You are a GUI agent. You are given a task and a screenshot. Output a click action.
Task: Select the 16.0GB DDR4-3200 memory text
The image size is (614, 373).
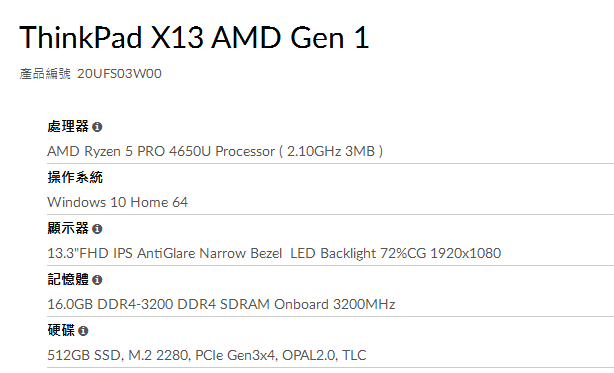click(110, 304)
